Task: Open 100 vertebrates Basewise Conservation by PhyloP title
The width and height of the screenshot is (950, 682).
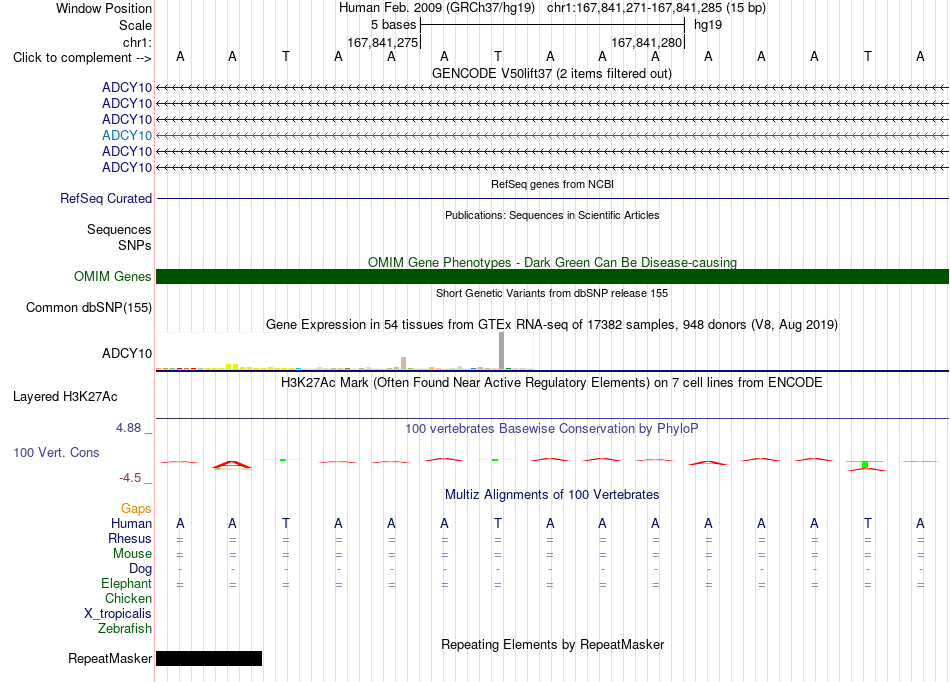Action: [x=552, y=429]
